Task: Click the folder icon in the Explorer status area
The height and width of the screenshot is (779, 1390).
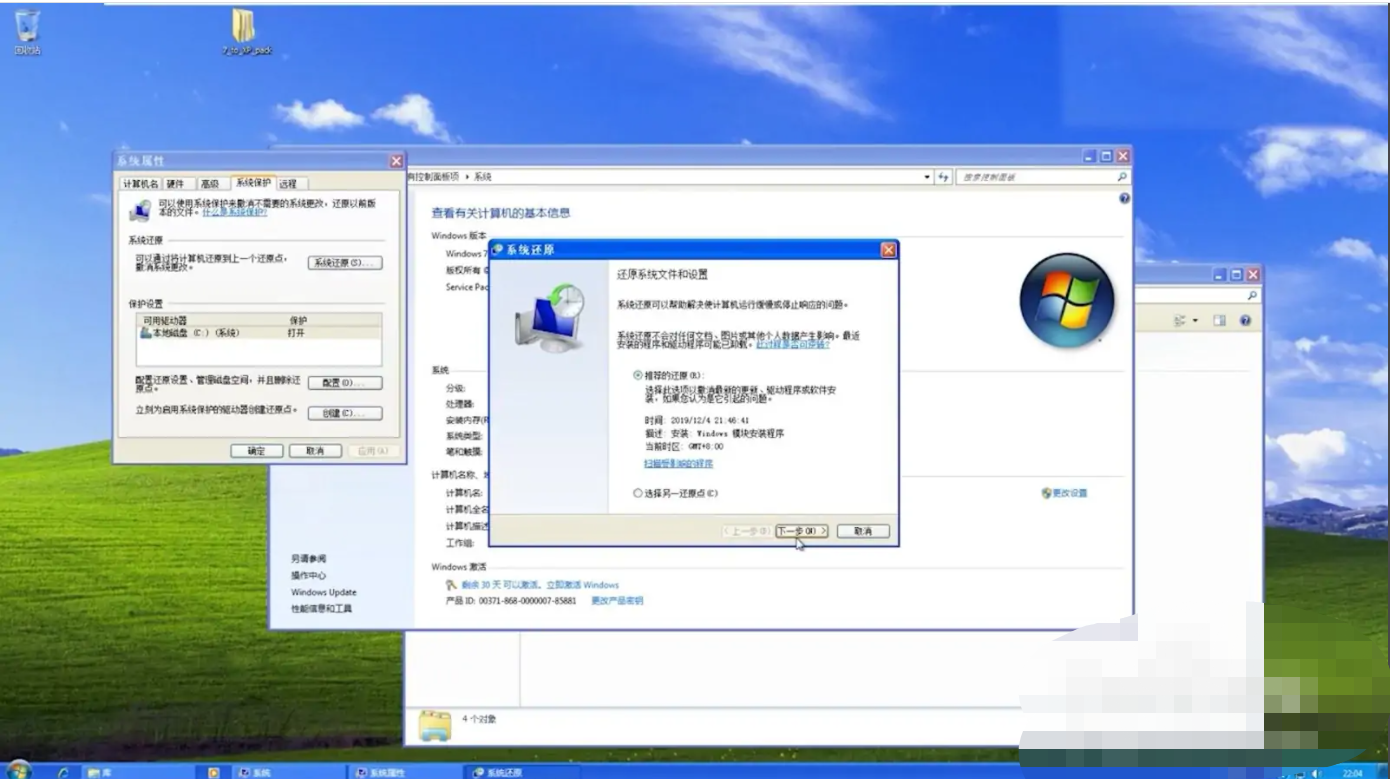Action: (x=435, y=725)
